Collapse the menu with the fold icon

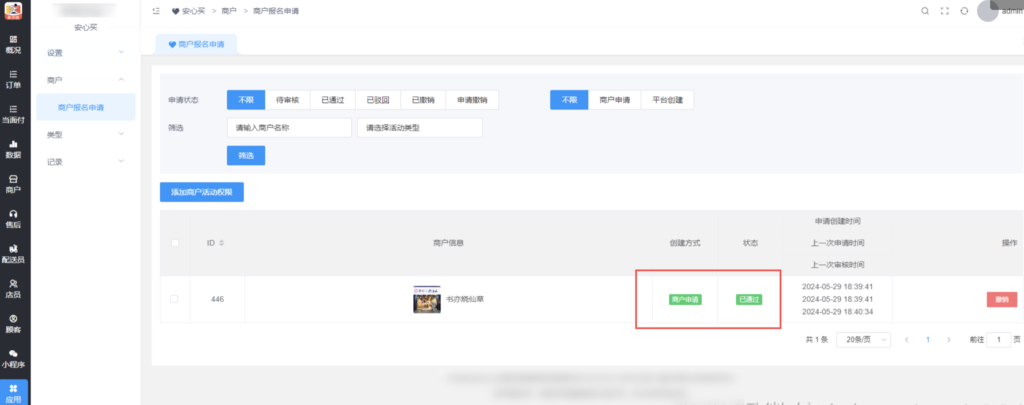coord(156,11)
